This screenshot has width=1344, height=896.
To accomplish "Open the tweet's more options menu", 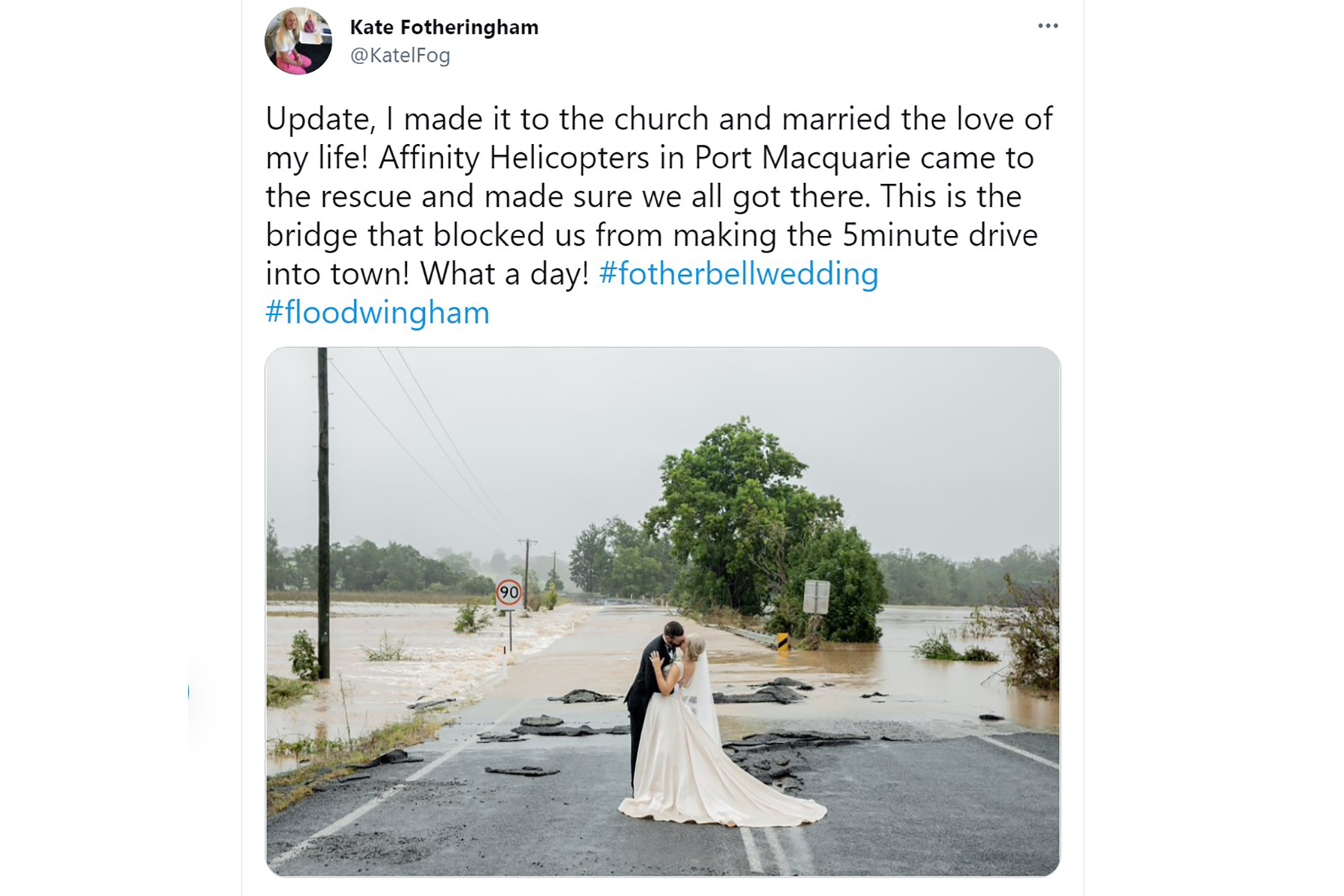I will (x=1048, y=26).
